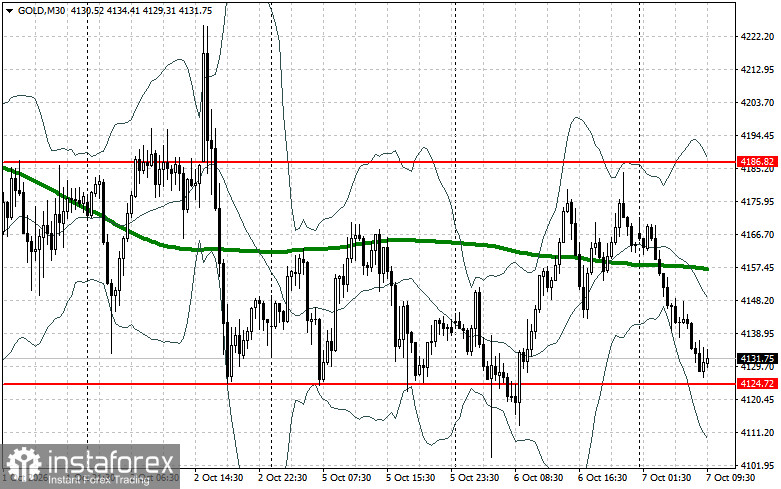781x489 pixels.
Task: Select the 4111.20 price scale value
Action: pos(758,432)
